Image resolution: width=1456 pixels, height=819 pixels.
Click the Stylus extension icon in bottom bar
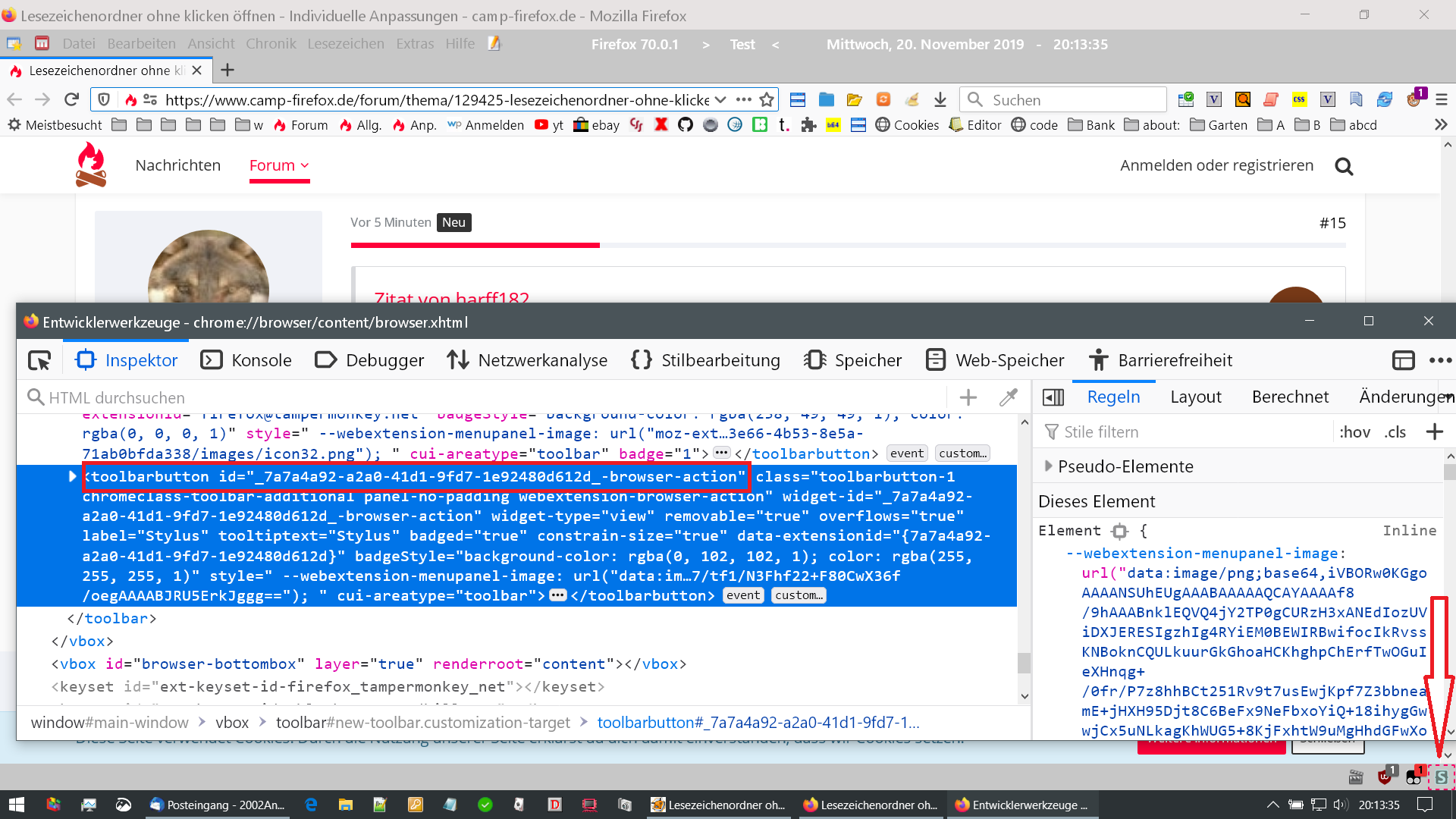click(x=1441, y=777)
